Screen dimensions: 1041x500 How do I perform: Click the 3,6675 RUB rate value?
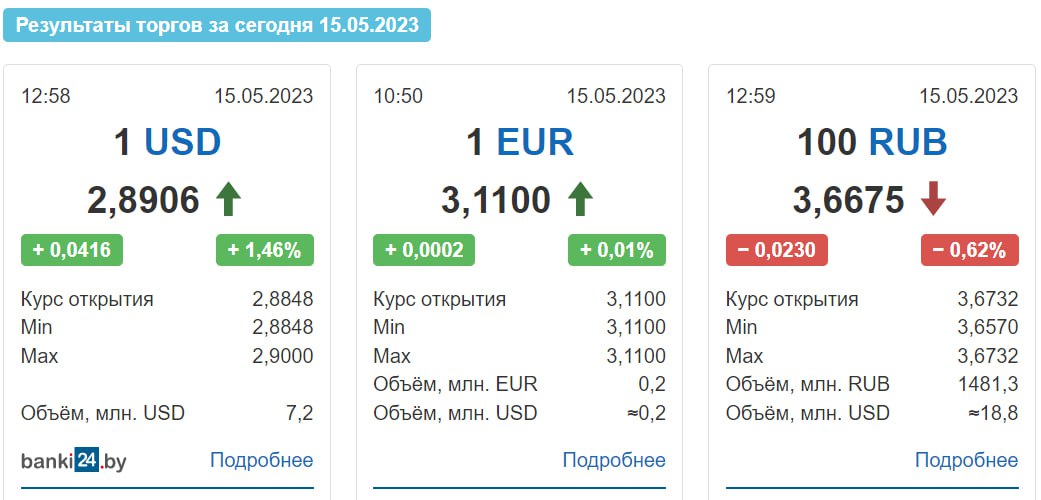click(848, 200)
